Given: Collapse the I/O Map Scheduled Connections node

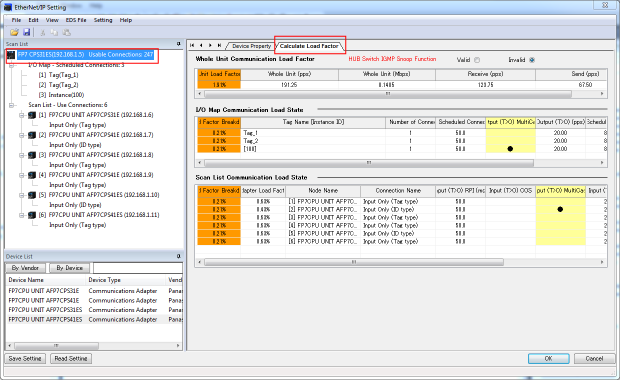Looking at the screenshot, I should [11, 65].
